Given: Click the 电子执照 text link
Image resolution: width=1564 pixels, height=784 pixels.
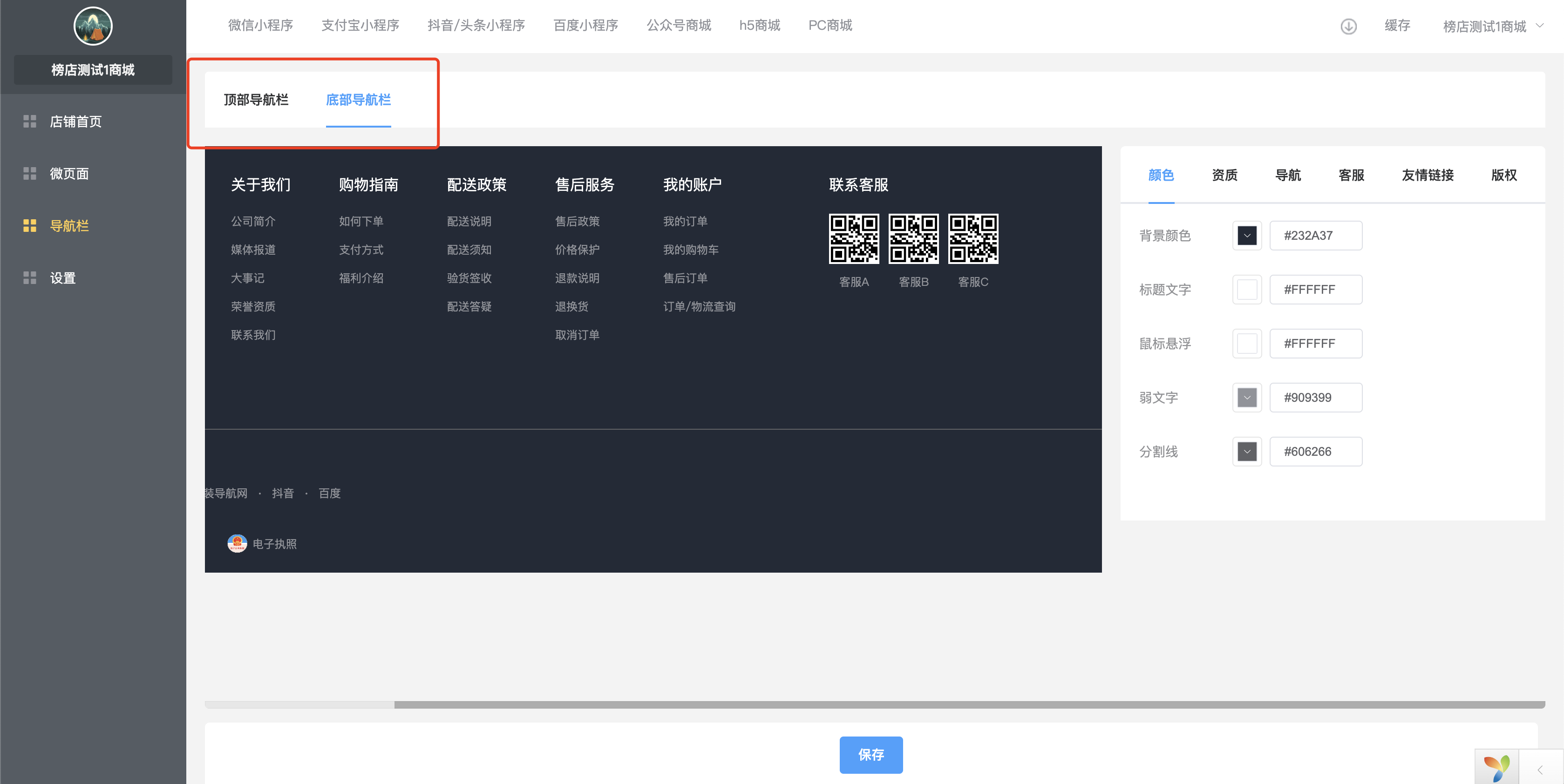Looking at the screenshot, I should (x=274, y=544).
